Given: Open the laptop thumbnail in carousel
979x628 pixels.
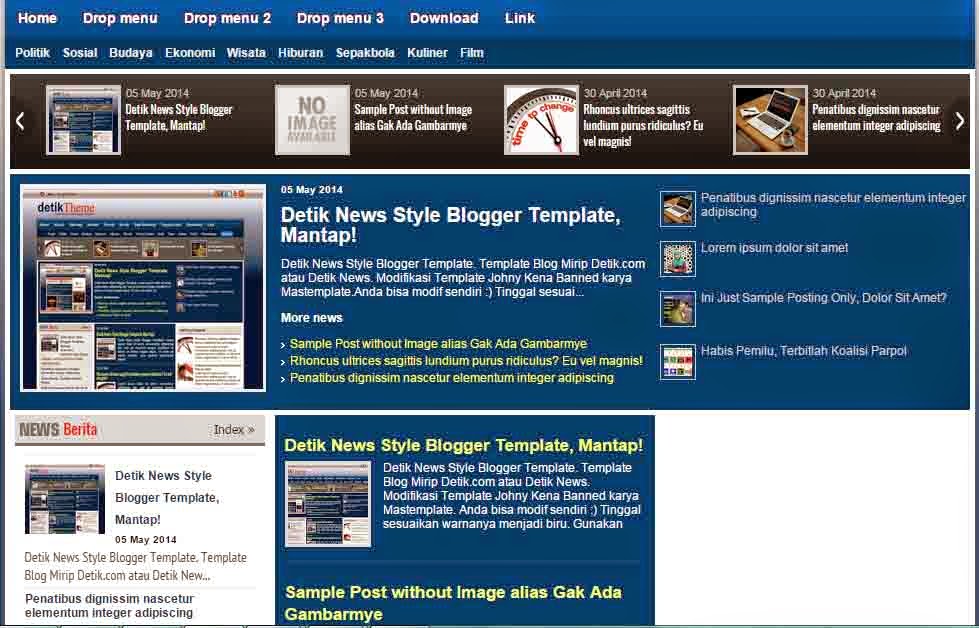Looking at the screenshot, I should [770, 120].
